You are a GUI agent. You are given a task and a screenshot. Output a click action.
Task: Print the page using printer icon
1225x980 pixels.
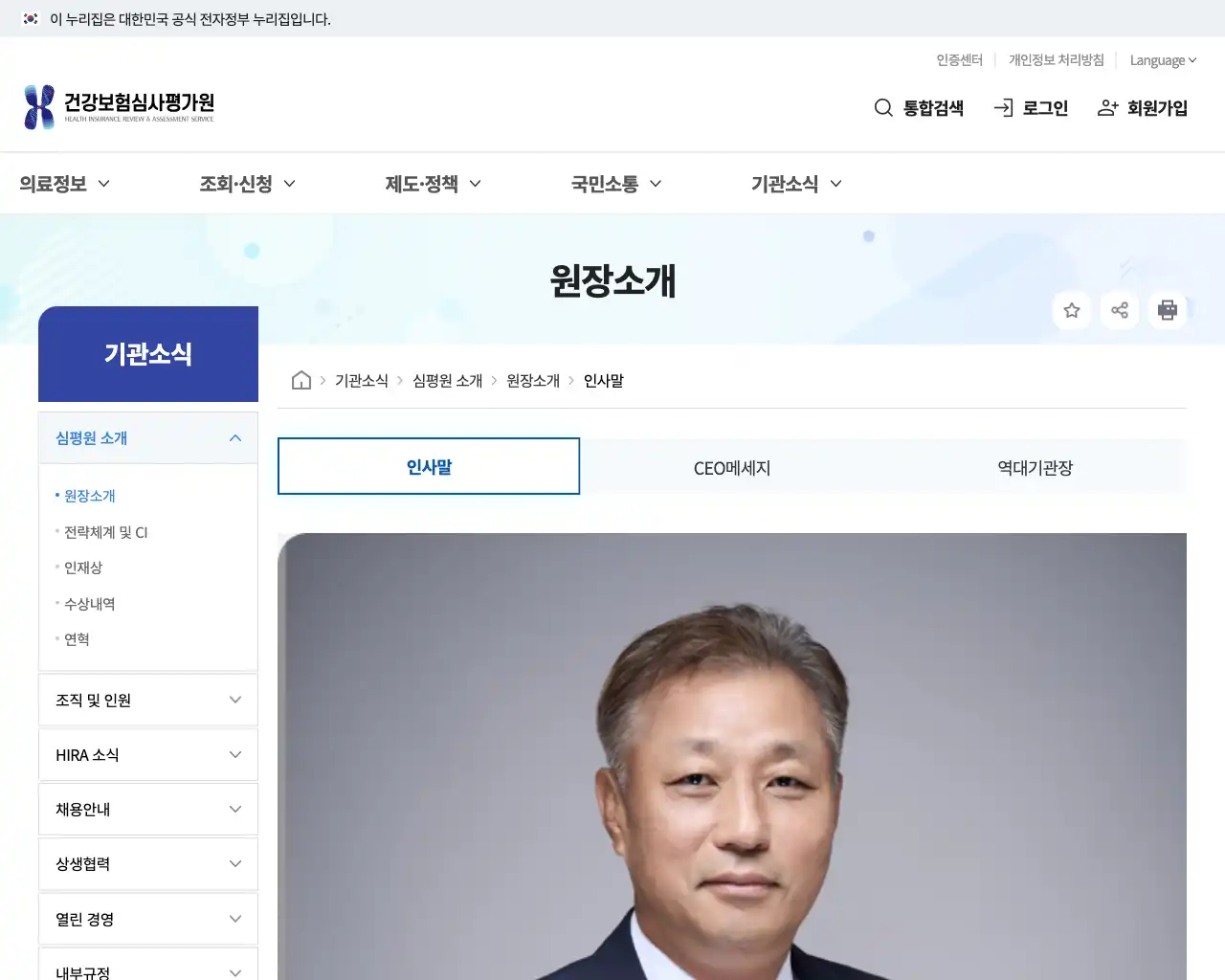click(1168, 310)
